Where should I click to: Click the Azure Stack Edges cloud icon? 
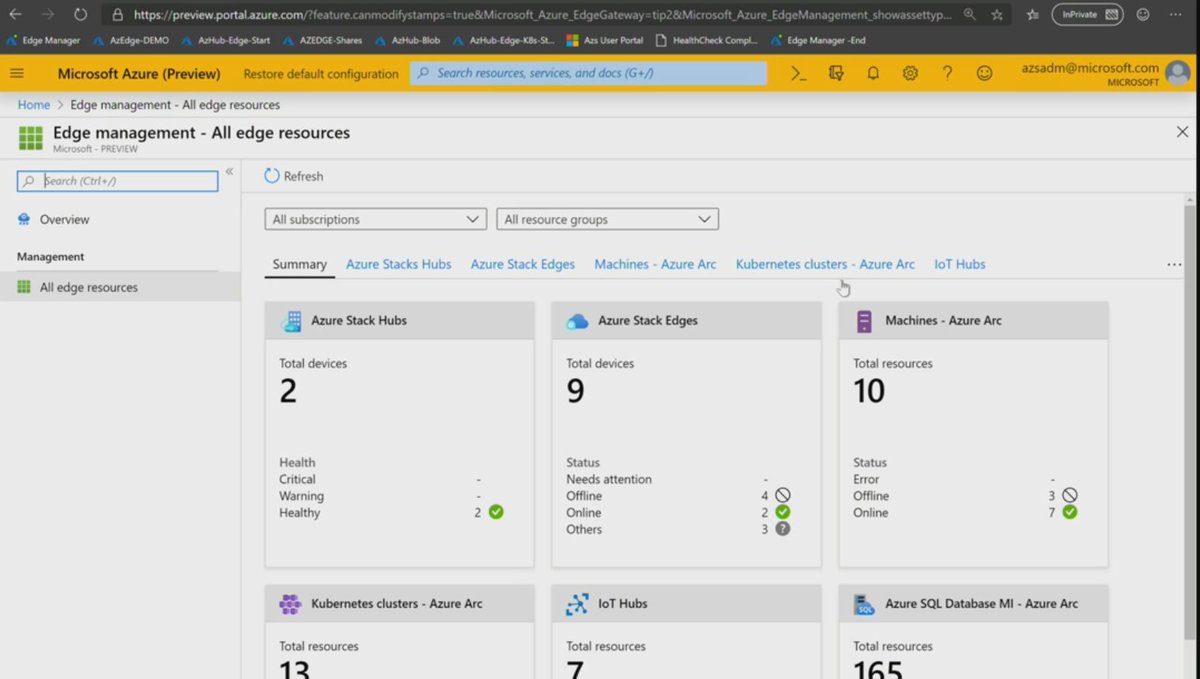coord(578,321)
